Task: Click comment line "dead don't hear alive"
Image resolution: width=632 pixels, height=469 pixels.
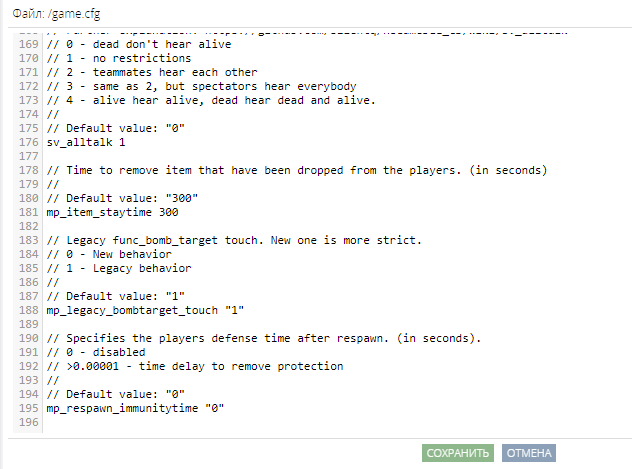Action: point(139,44)
